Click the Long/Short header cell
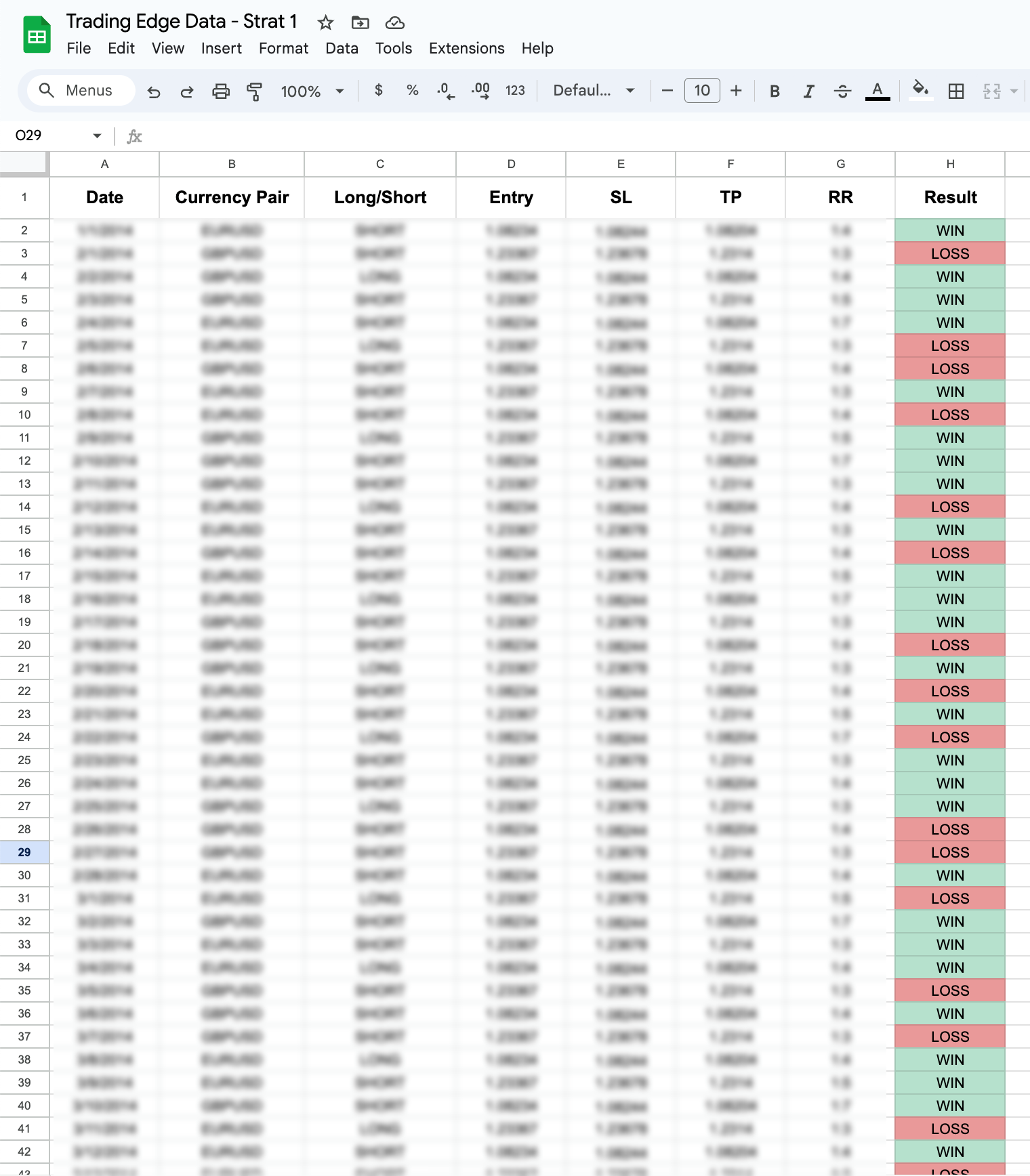The image size is (1030, 1176). 380,198
